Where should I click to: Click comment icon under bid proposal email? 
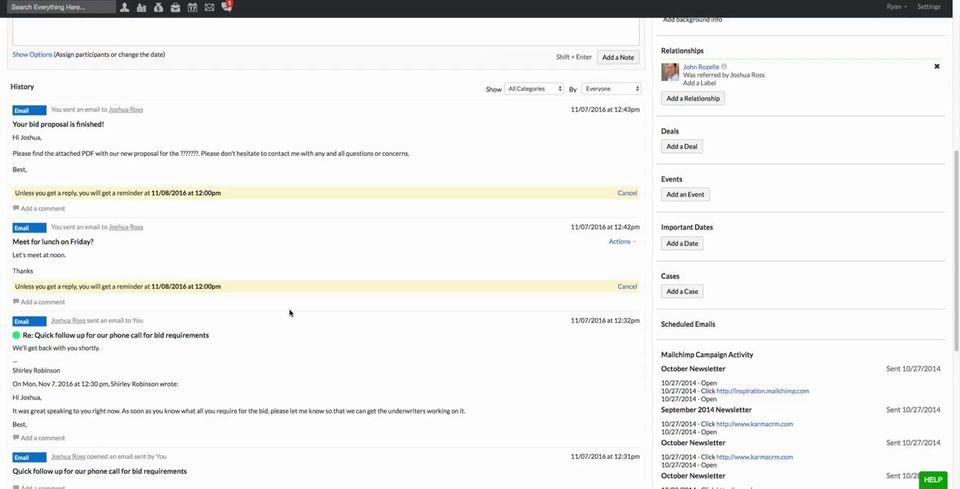(16, 209)
